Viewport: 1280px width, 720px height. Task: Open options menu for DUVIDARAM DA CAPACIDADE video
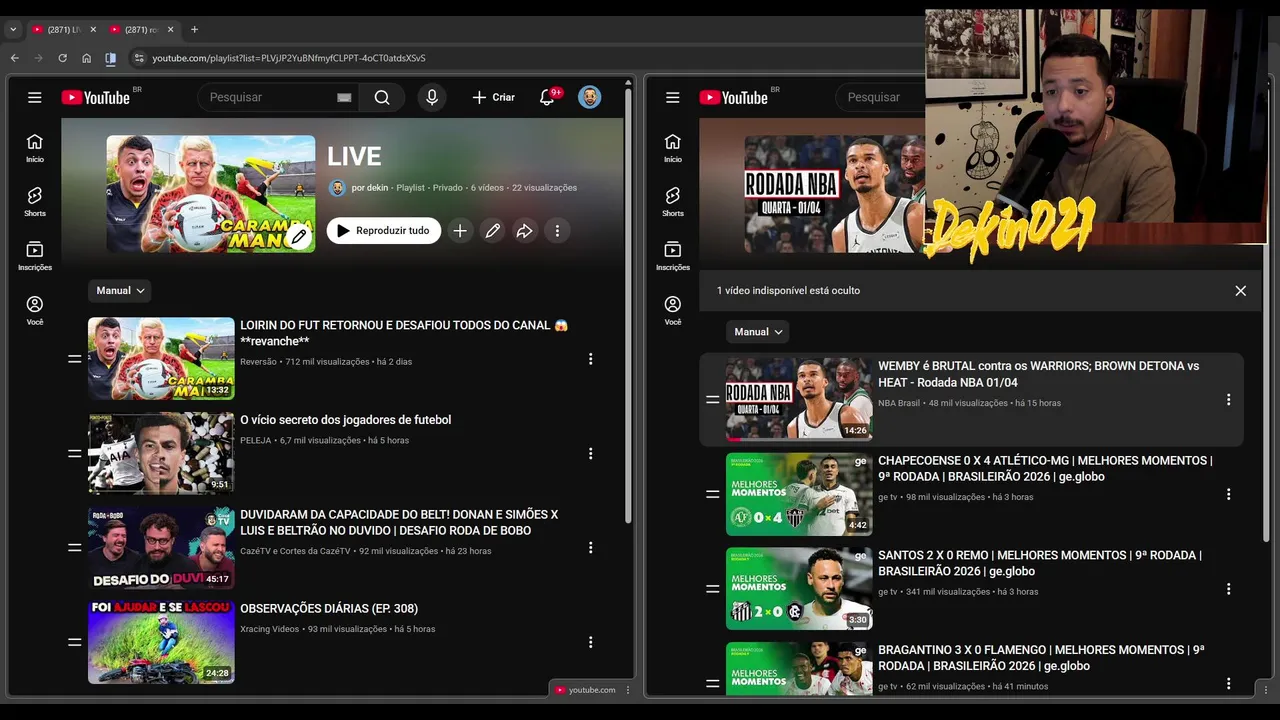590,548
